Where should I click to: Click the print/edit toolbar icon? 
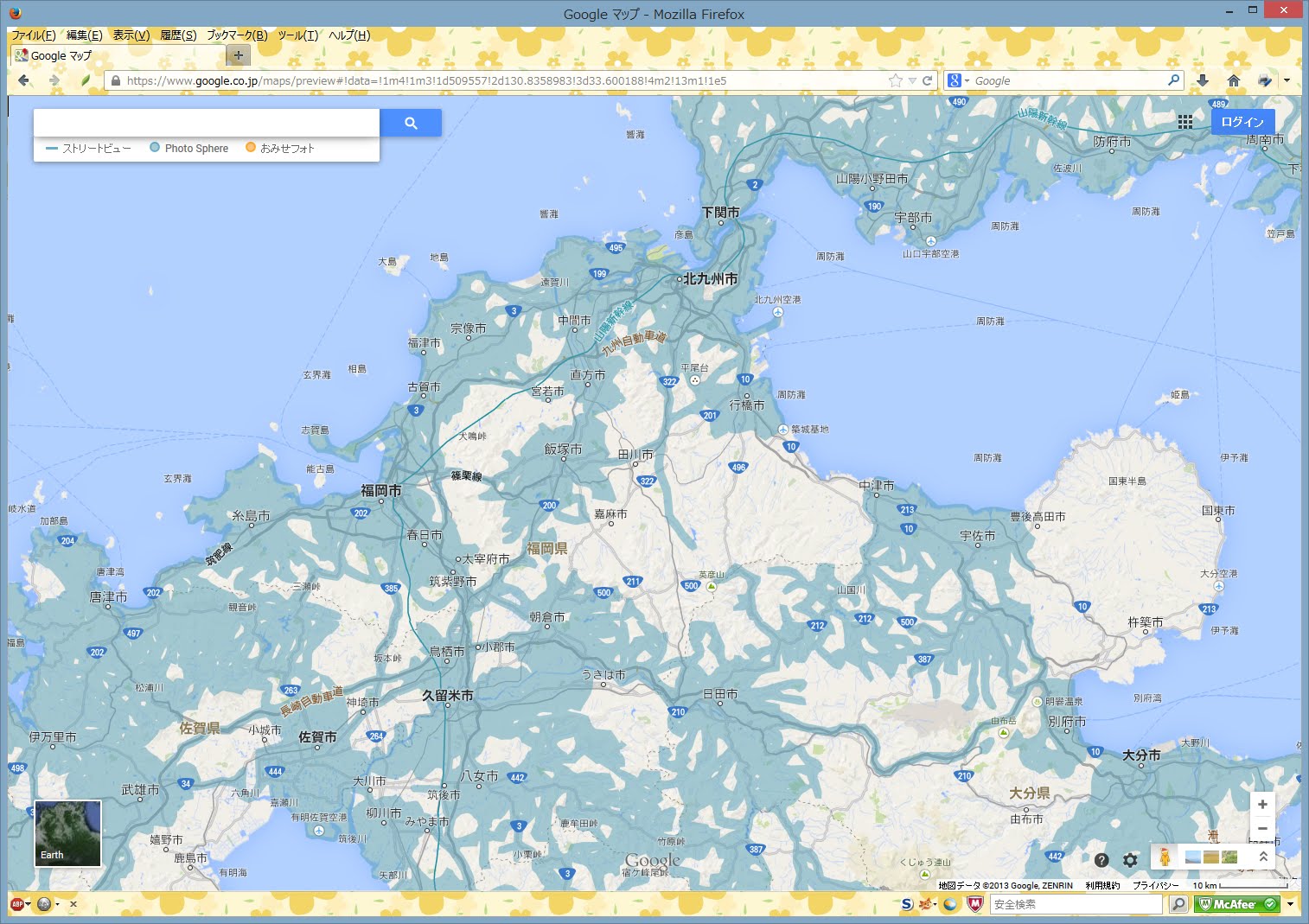pos(1265,80)
